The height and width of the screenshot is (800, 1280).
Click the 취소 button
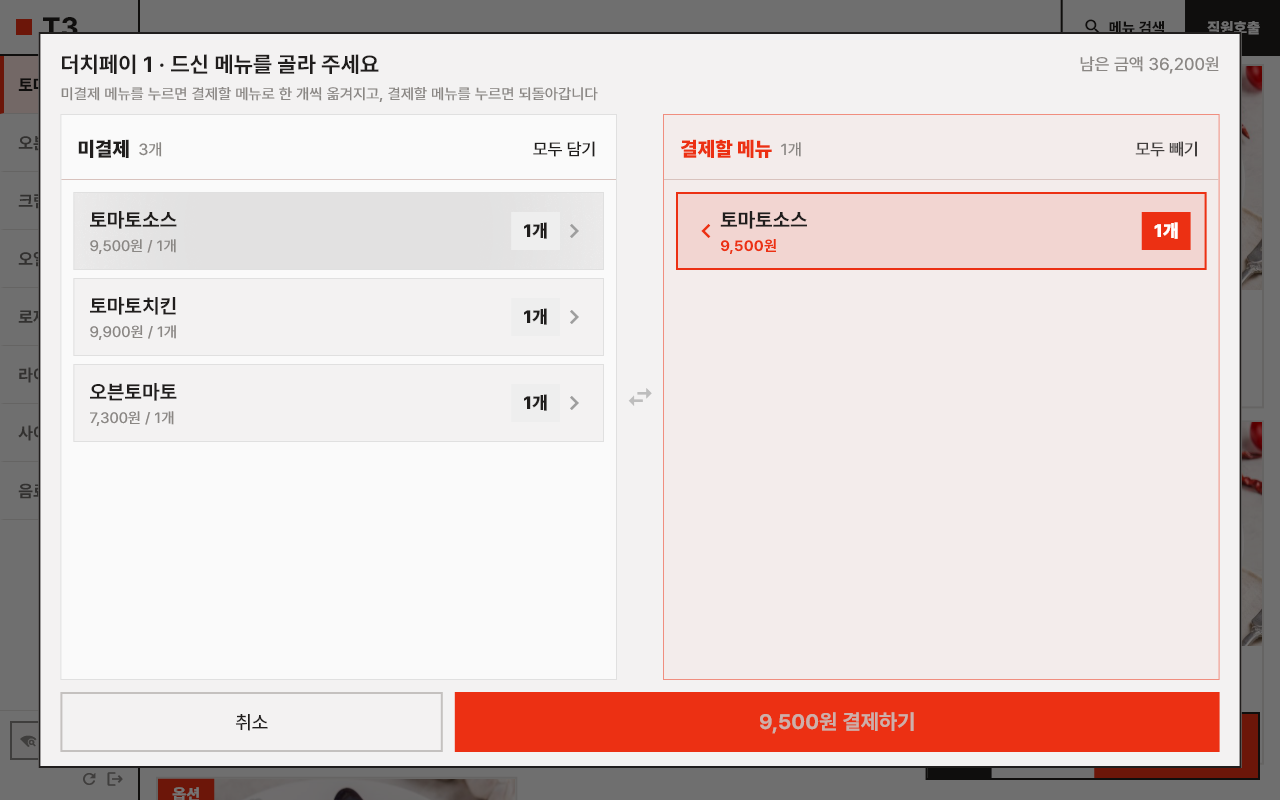(252, 722)
